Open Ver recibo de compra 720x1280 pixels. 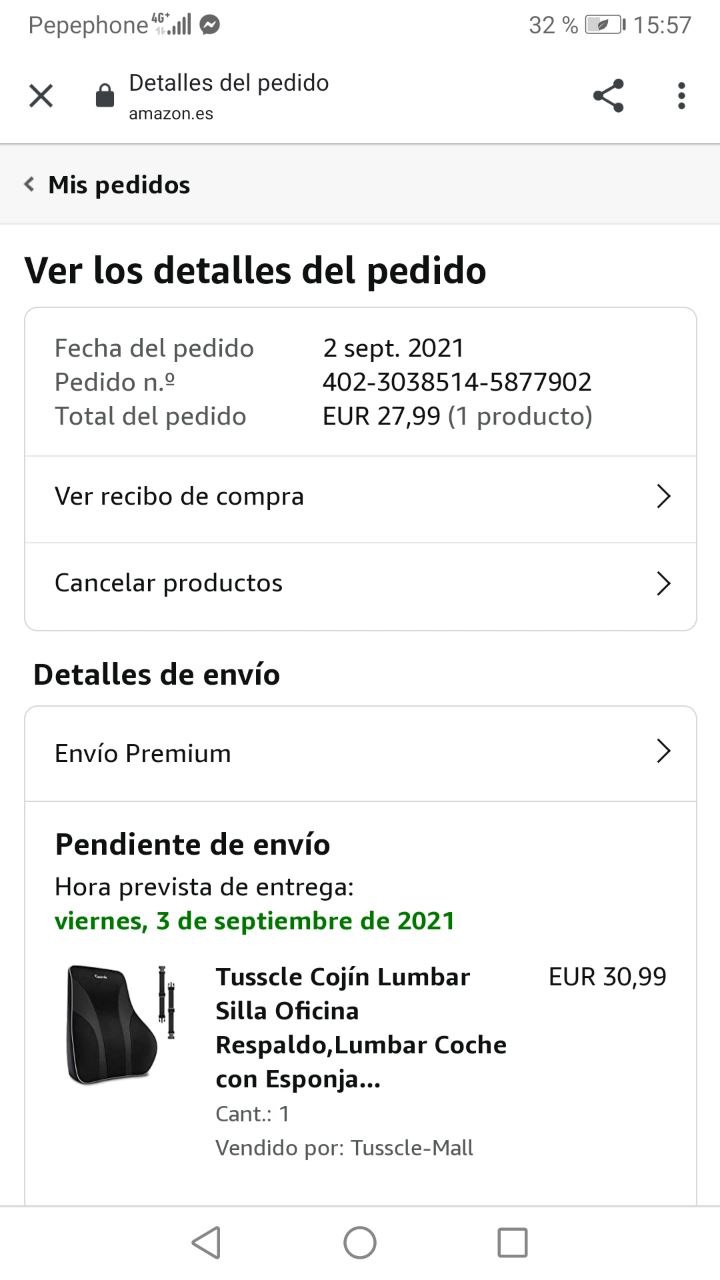click(x=180, y=496)
